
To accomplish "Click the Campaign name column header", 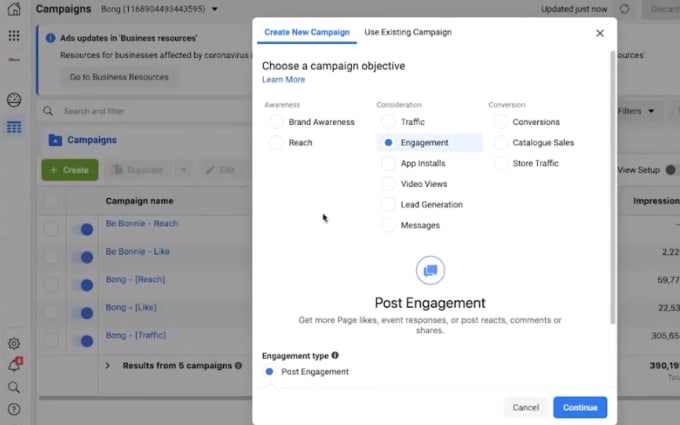I will [x=140, y=201].
